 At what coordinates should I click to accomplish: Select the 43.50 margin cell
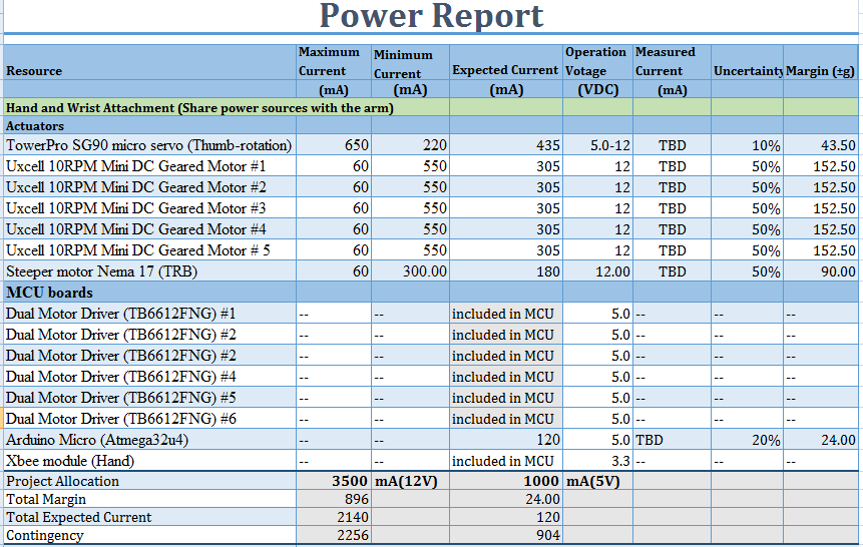point(820,145)
